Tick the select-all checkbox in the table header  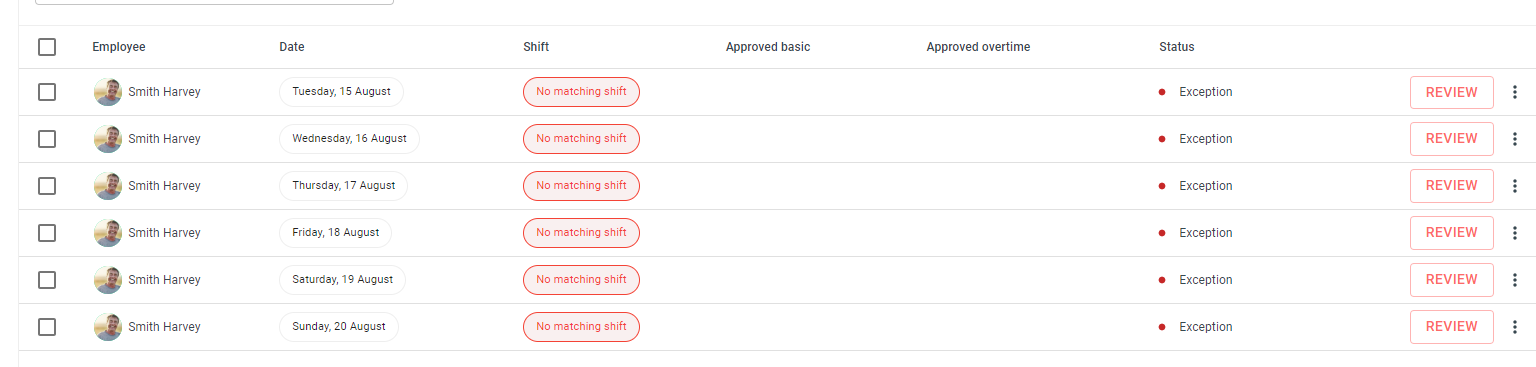coord(47,47)
